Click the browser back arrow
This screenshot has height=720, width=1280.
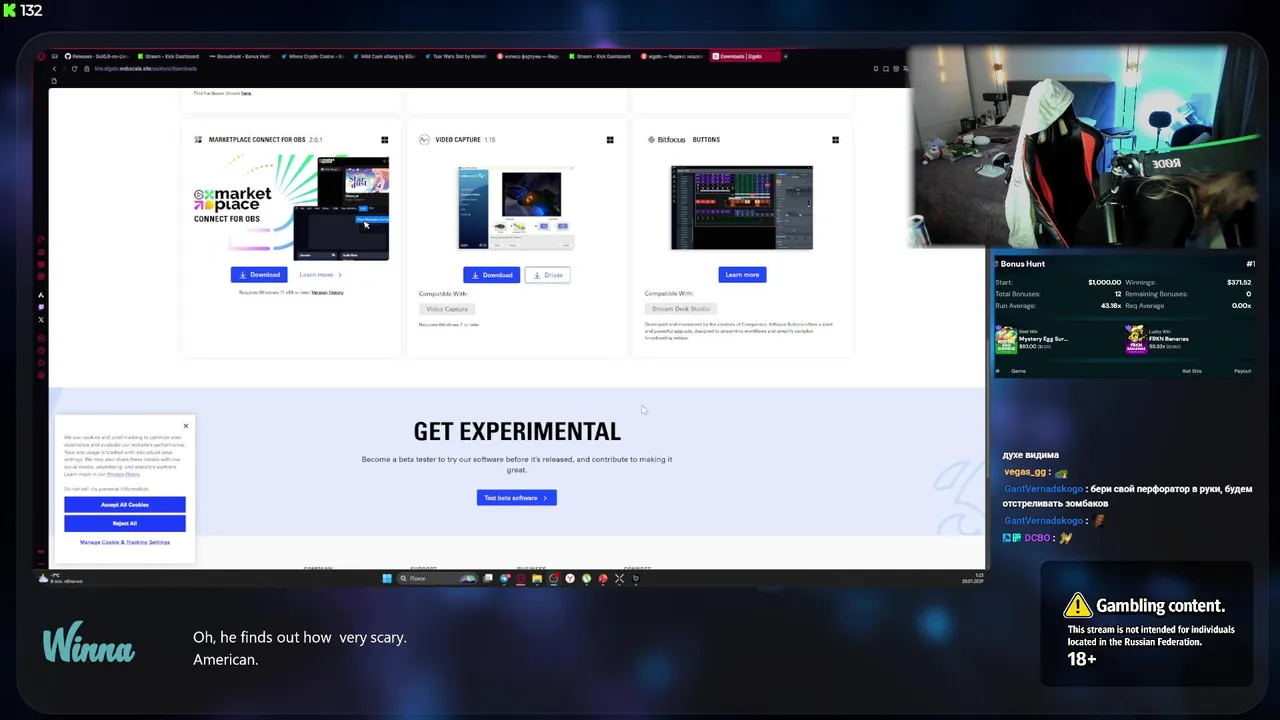pyautogui.click(x=55, y=69)
